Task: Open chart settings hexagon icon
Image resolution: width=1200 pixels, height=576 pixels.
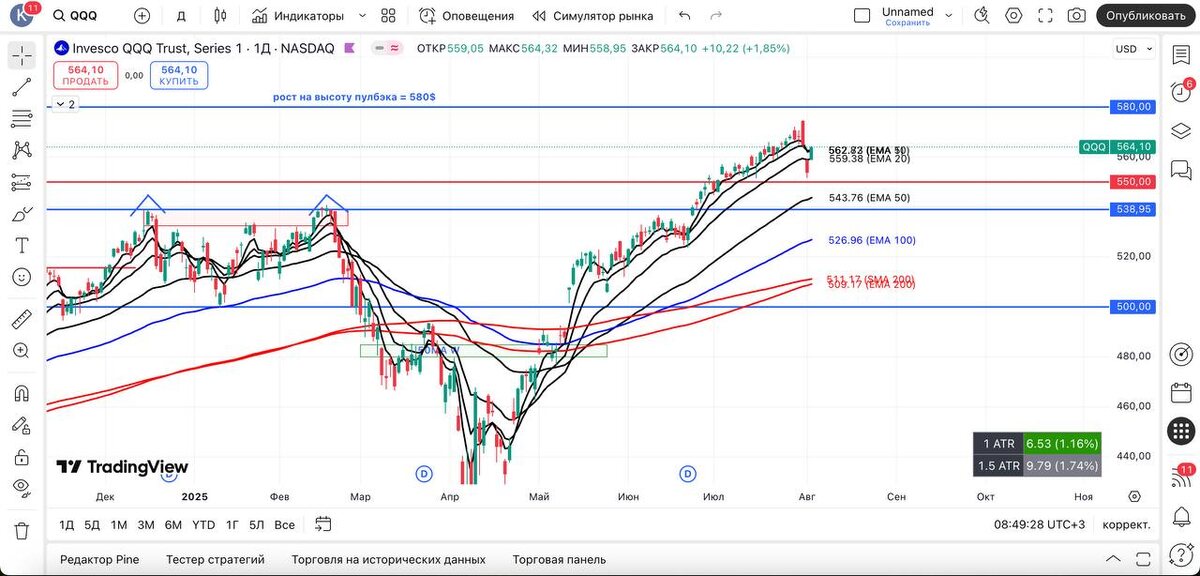Action: [x=1014, y=16]
